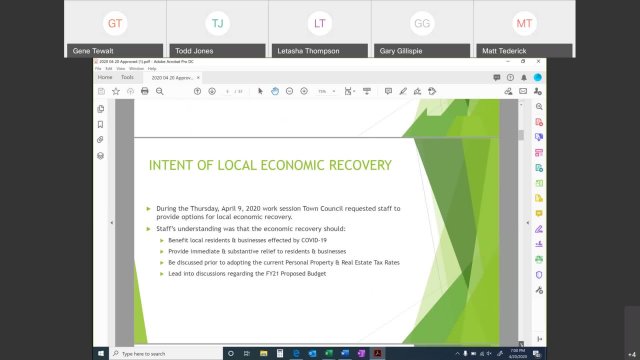Screen dimensions: 640x360
Task: Open File Explorer from the taskbar
Action: point(264,353)
